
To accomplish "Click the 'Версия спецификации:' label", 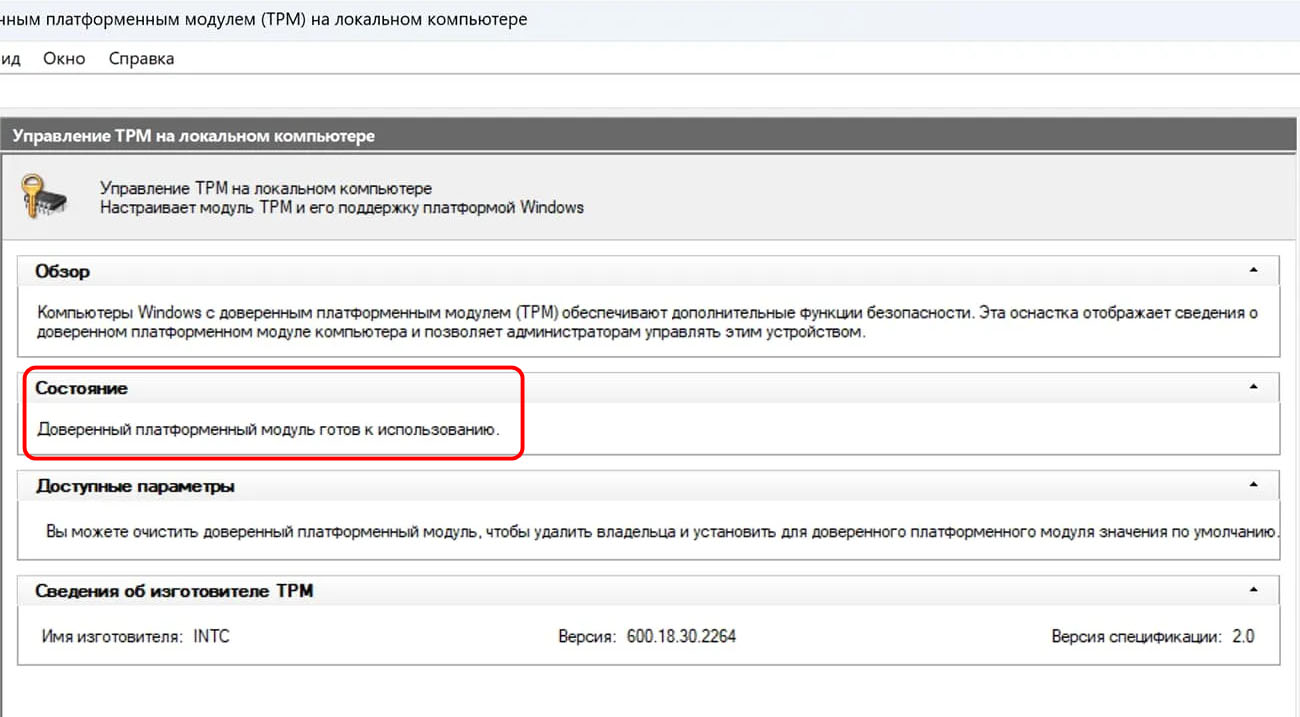I will coord(1137,636).
